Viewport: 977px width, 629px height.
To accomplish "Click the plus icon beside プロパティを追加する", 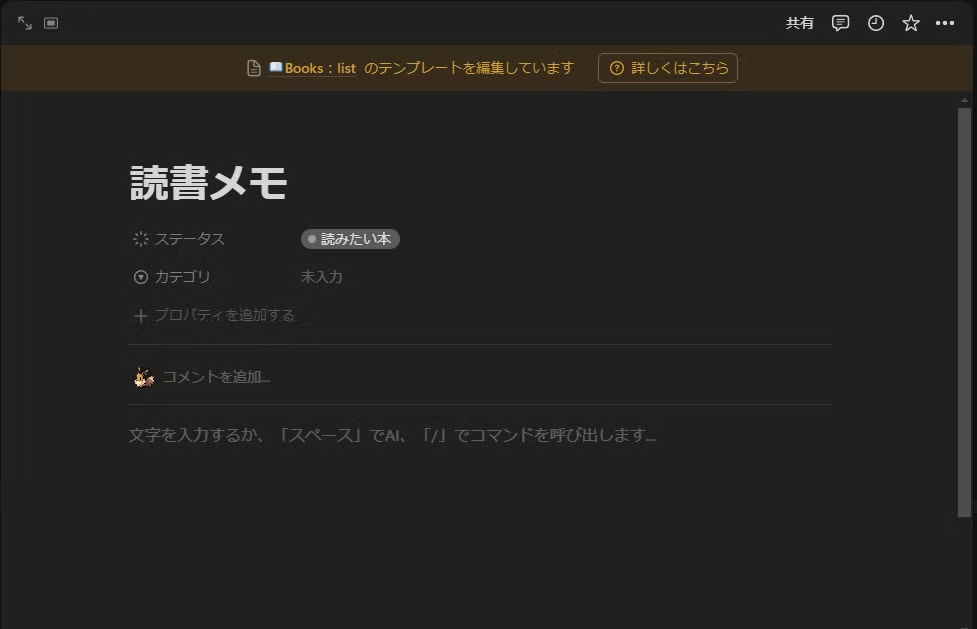I will (x=141, y=316).
